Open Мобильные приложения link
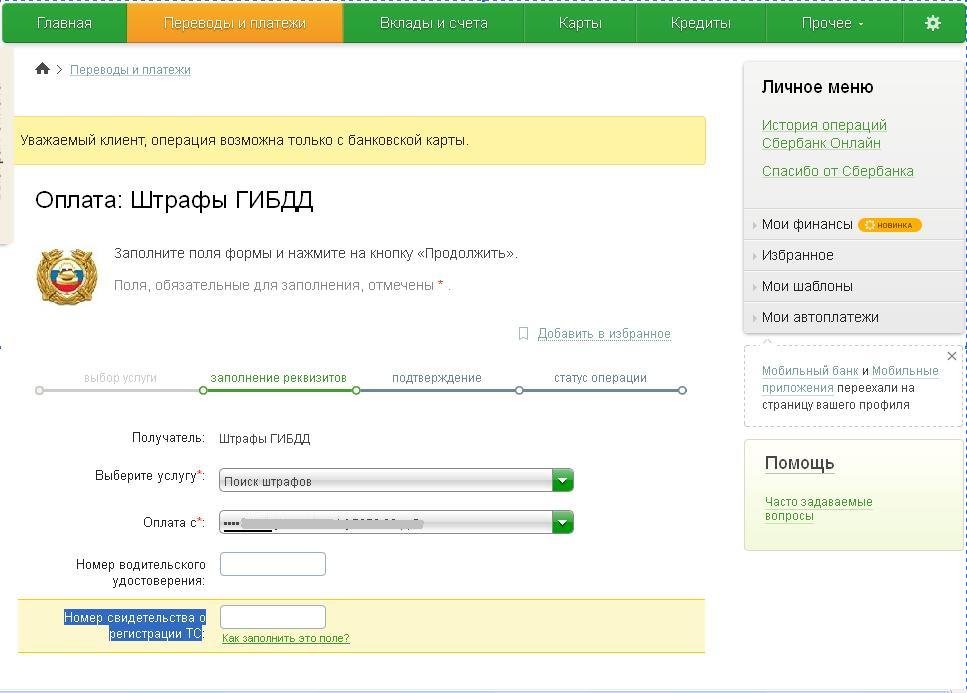The image size is (967, 693). coord(850,379)
